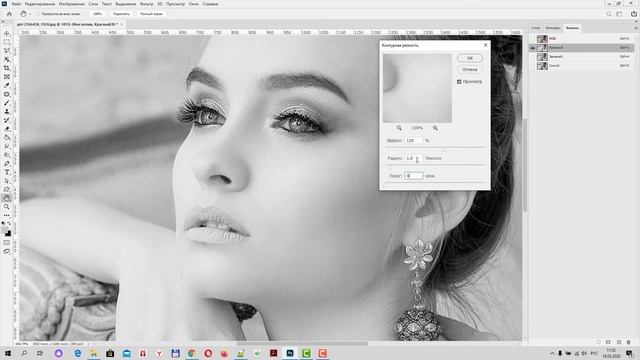Select the Rectangular Marquee tool

click(7, 42)
